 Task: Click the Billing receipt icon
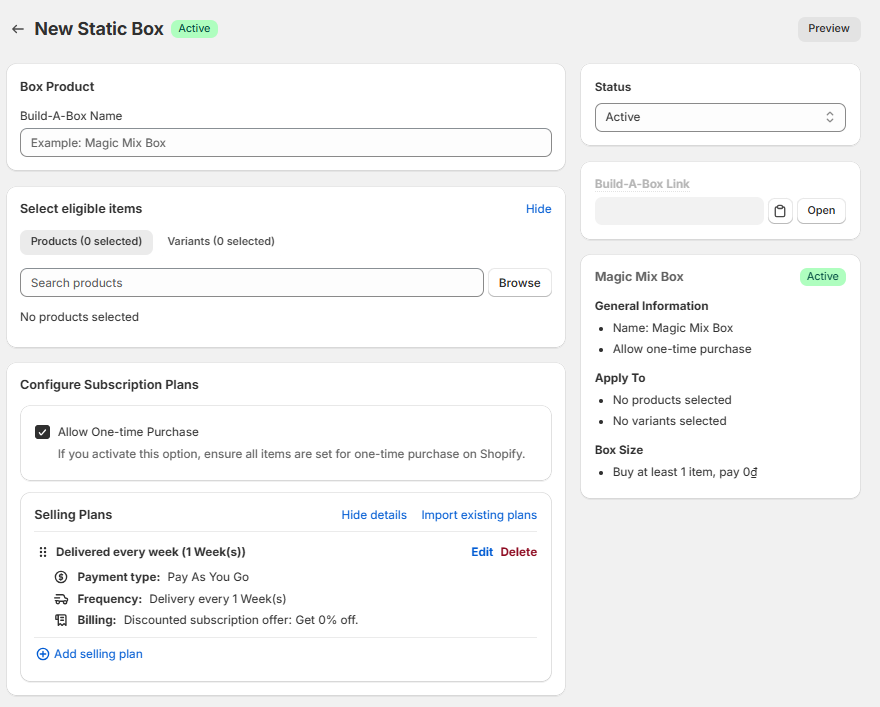[61, 620]
